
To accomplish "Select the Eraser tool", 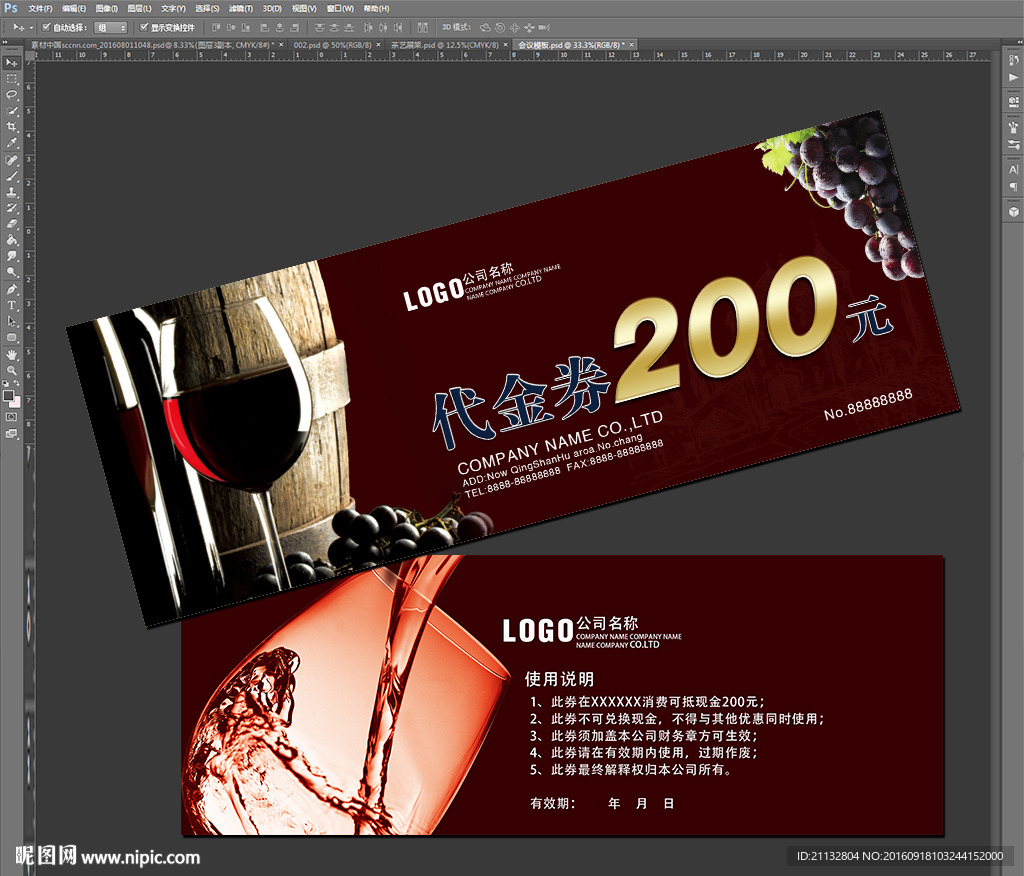I will click(12, 224).
